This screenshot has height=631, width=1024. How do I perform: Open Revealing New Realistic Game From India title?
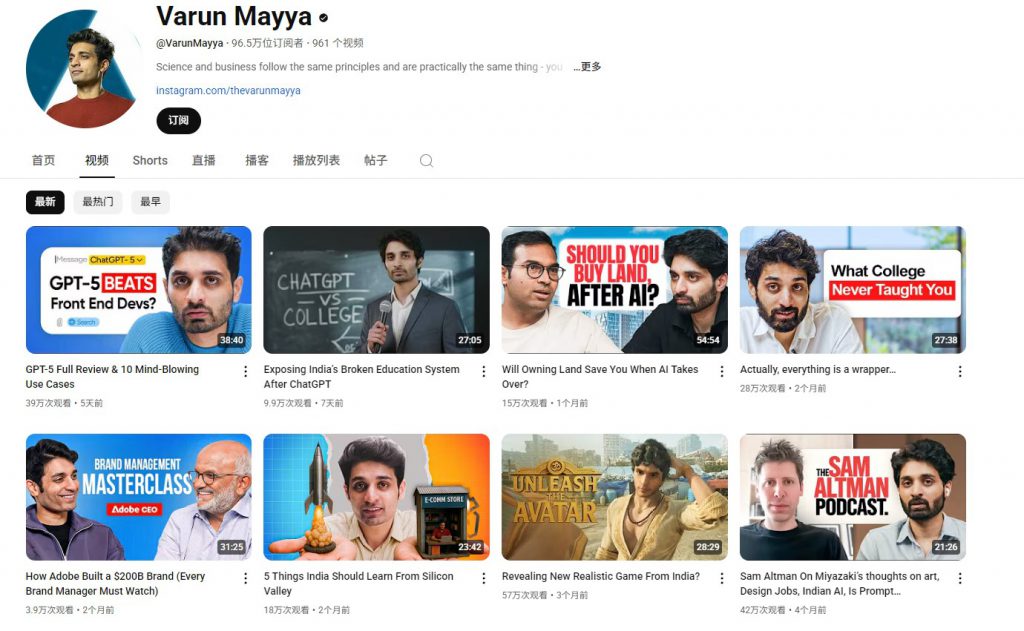click(601, 577)
